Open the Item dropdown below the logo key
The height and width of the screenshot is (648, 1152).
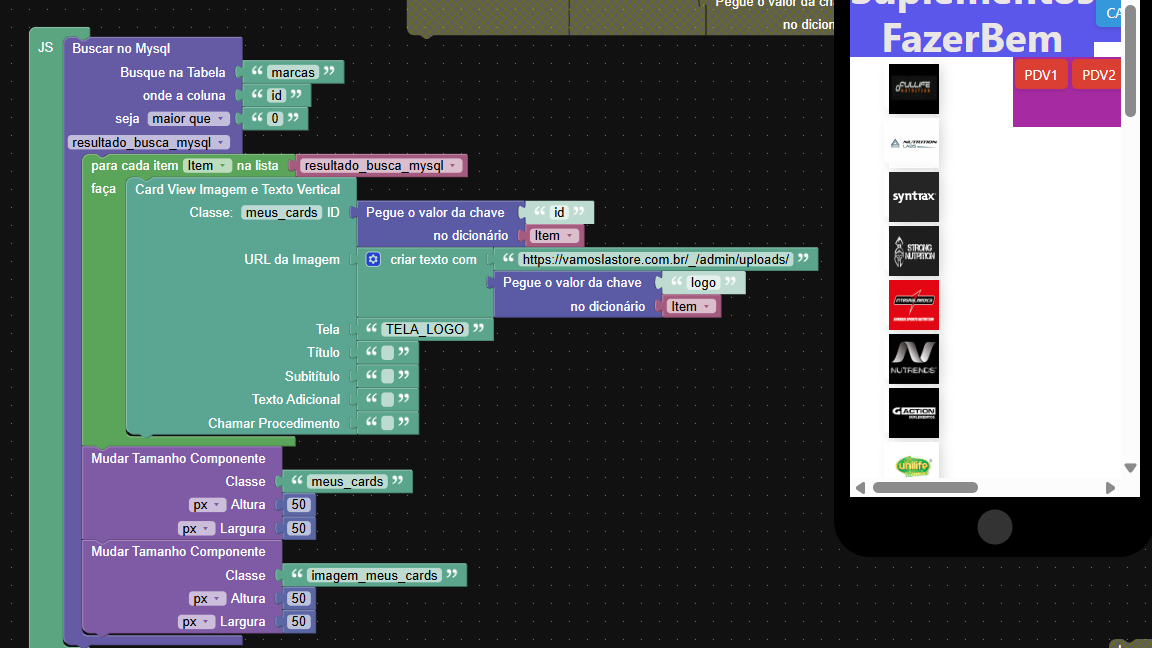point(691,306)
